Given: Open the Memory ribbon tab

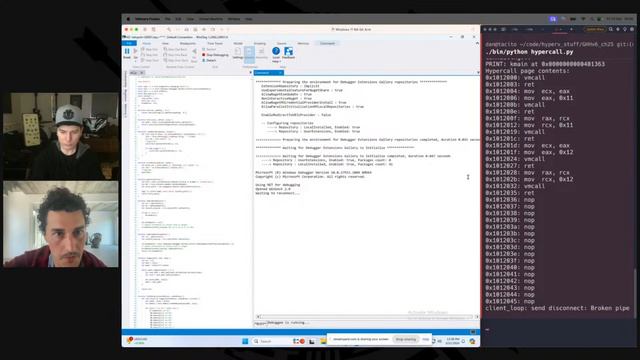Looking at the screenshot, I should [x=303, y=43].
